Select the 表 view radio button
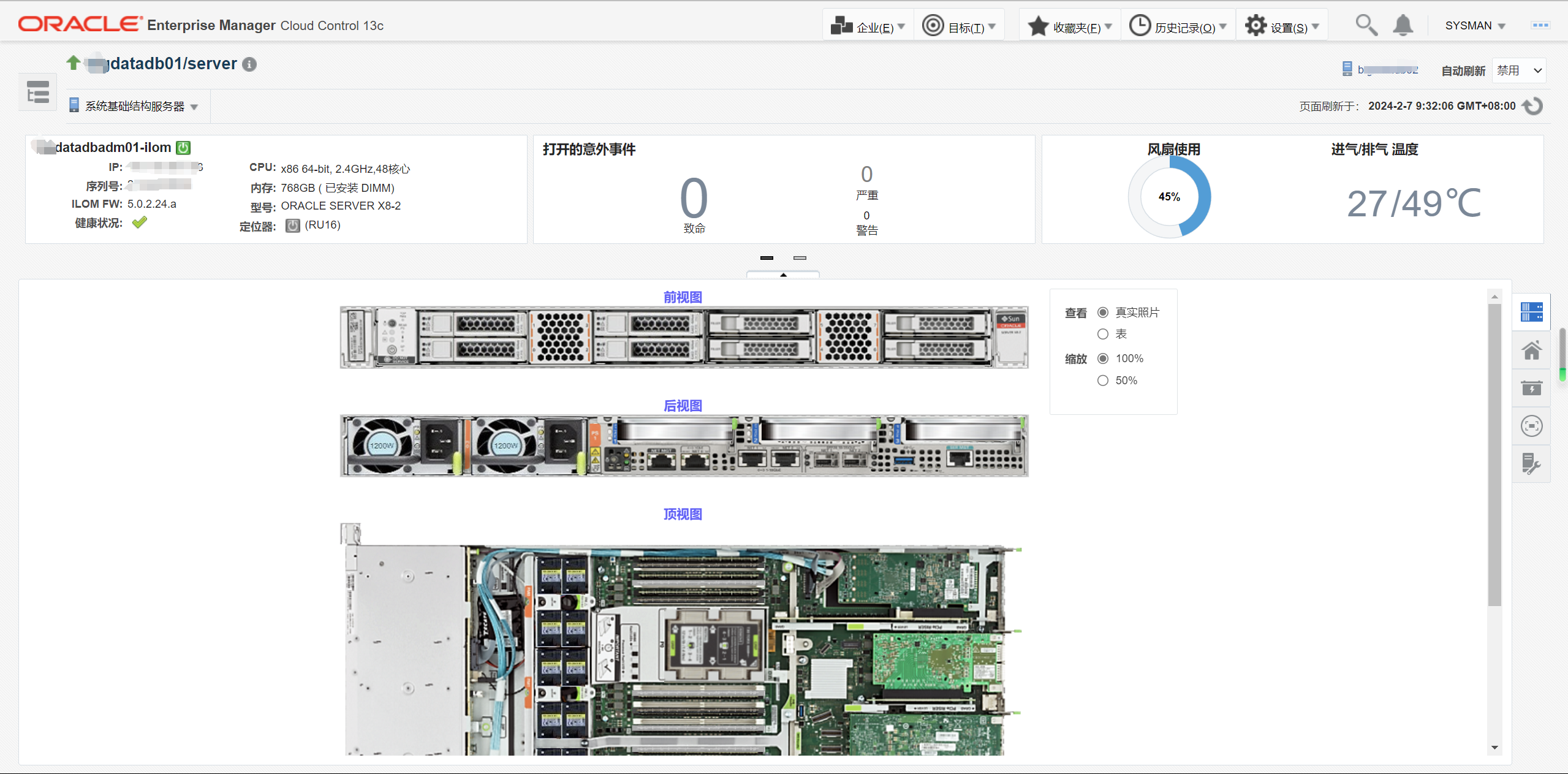Image resolution: width=1568 pixels, height=774 pixels. pos(1103,334)
